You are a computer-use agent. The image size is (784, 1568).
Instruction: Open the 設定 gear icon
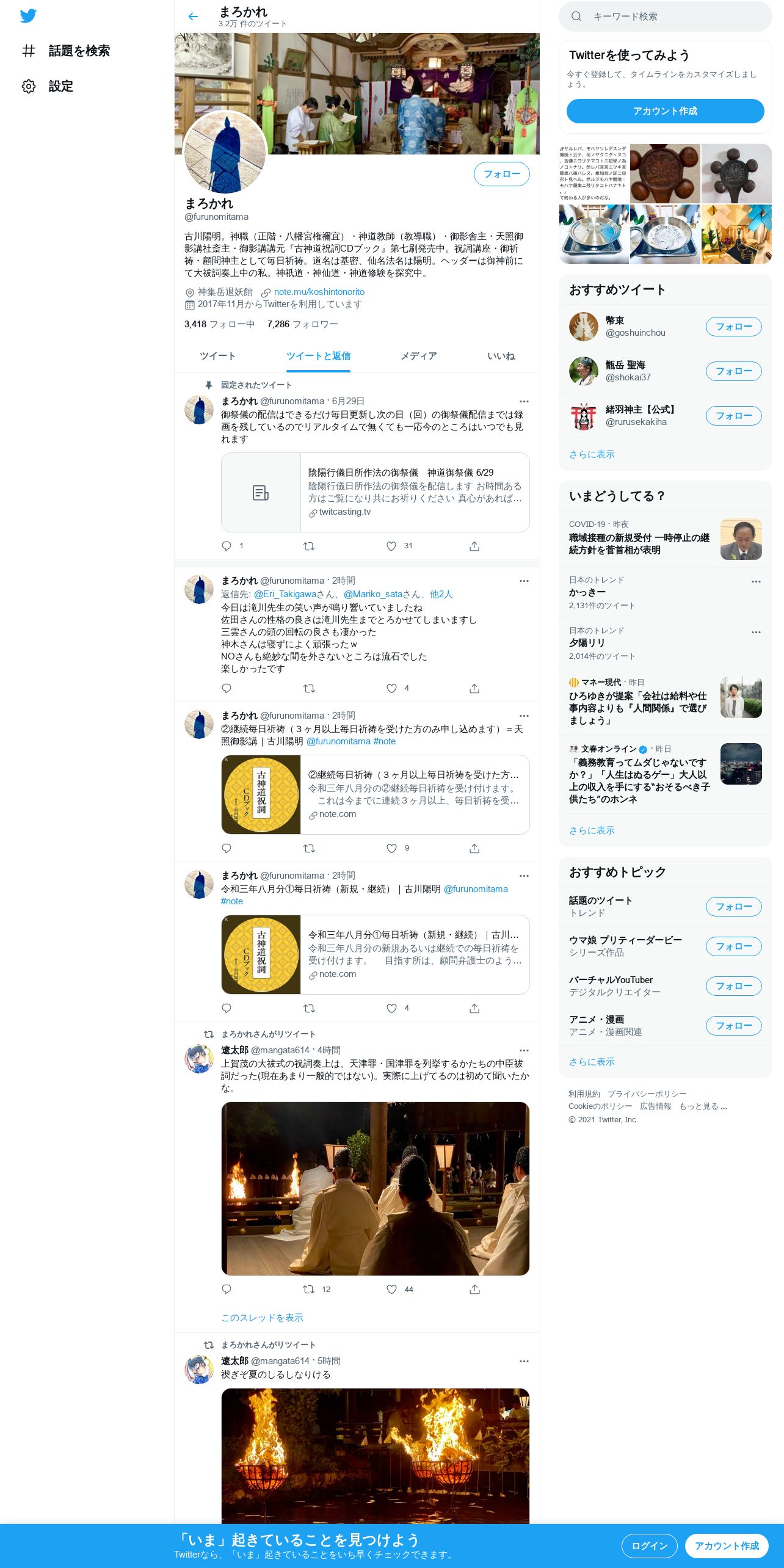29,86
